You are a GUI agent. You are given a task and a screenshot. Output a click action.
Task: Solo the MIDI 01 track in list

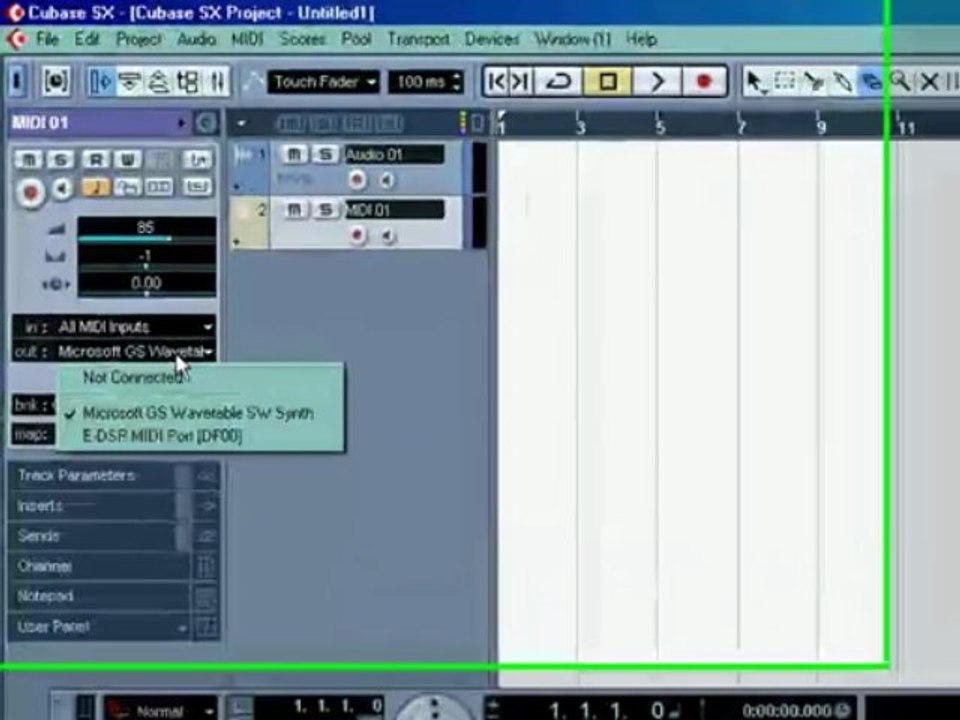[326, 210]
